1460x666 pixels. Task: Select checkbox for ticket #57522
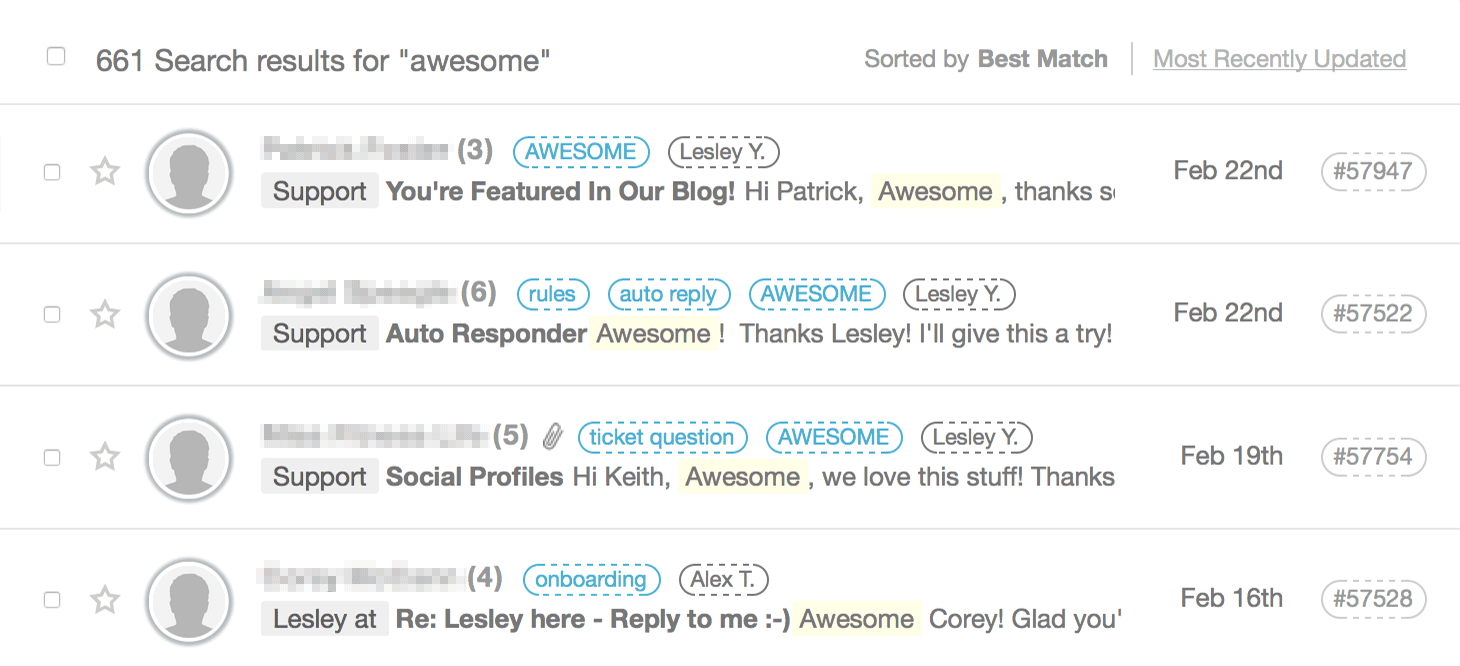coord(52,315)
